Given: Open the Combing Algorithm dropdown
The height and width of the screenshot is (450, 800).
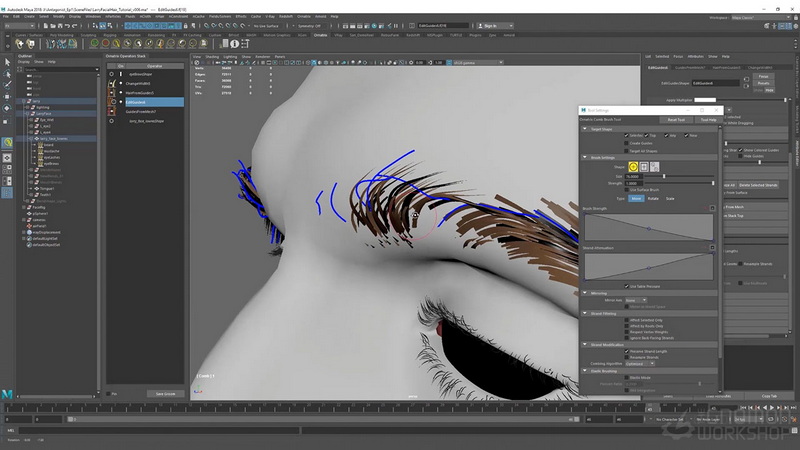Looking at the screenshot, I should (x=640, y=364).
